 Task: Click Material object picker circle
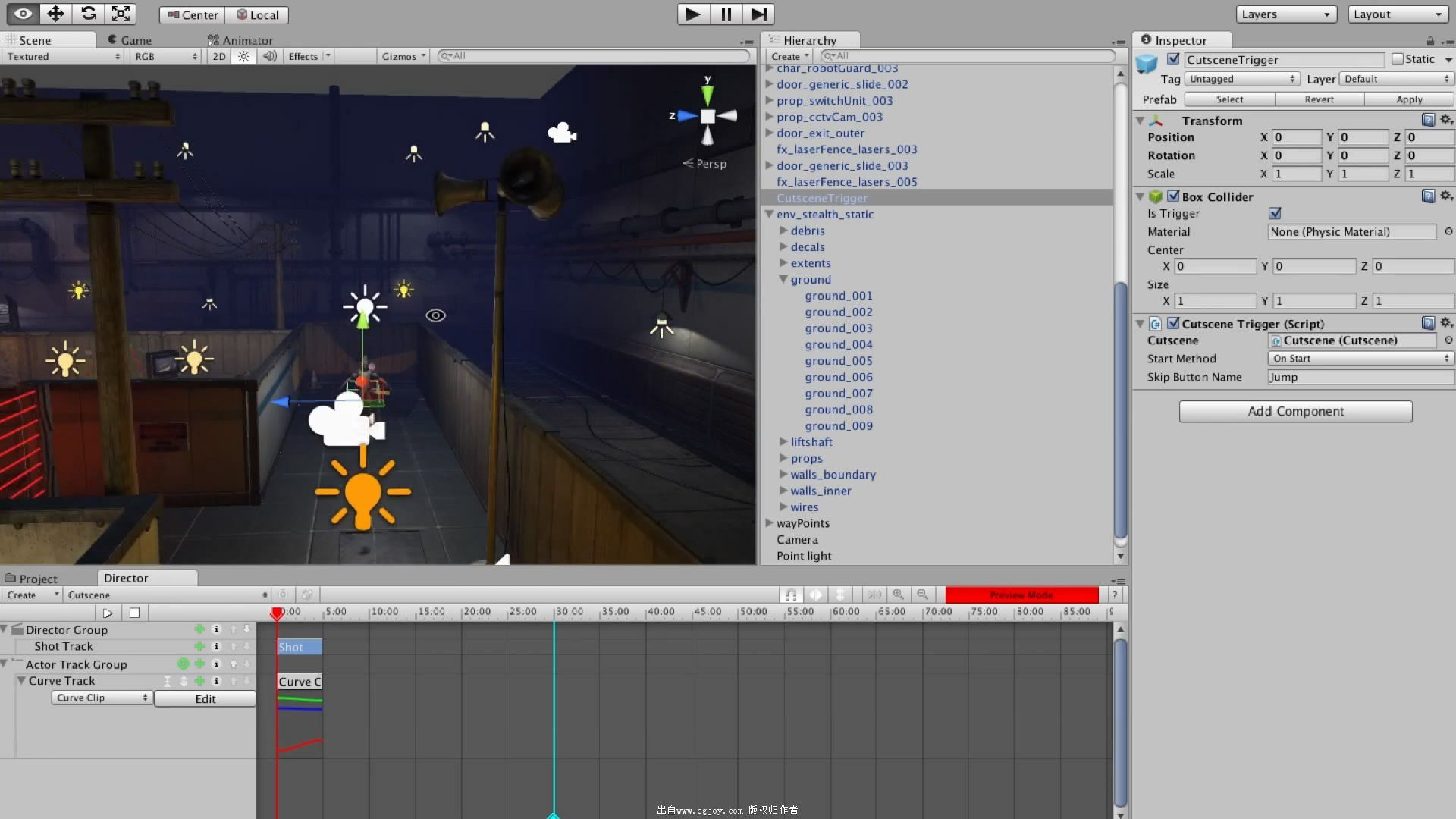pos(1448,231)
